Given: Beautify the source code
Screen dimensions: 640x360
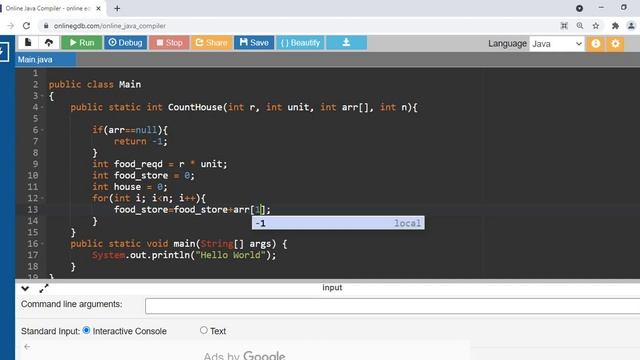Looking at the screenshot, I should coord(300,43).
